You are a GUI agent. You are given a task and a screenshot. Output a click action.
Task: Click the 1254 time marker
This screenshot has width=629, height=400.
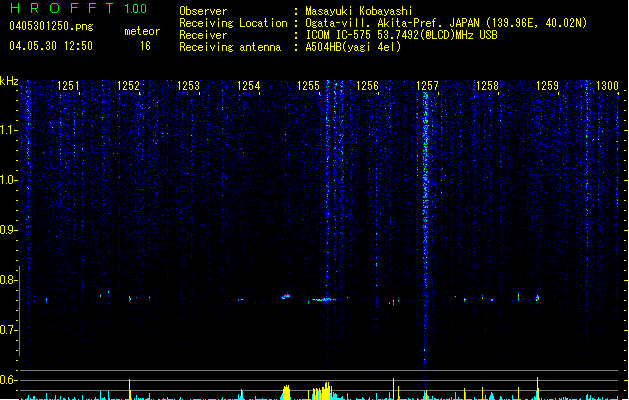click(x=248, y=85)
